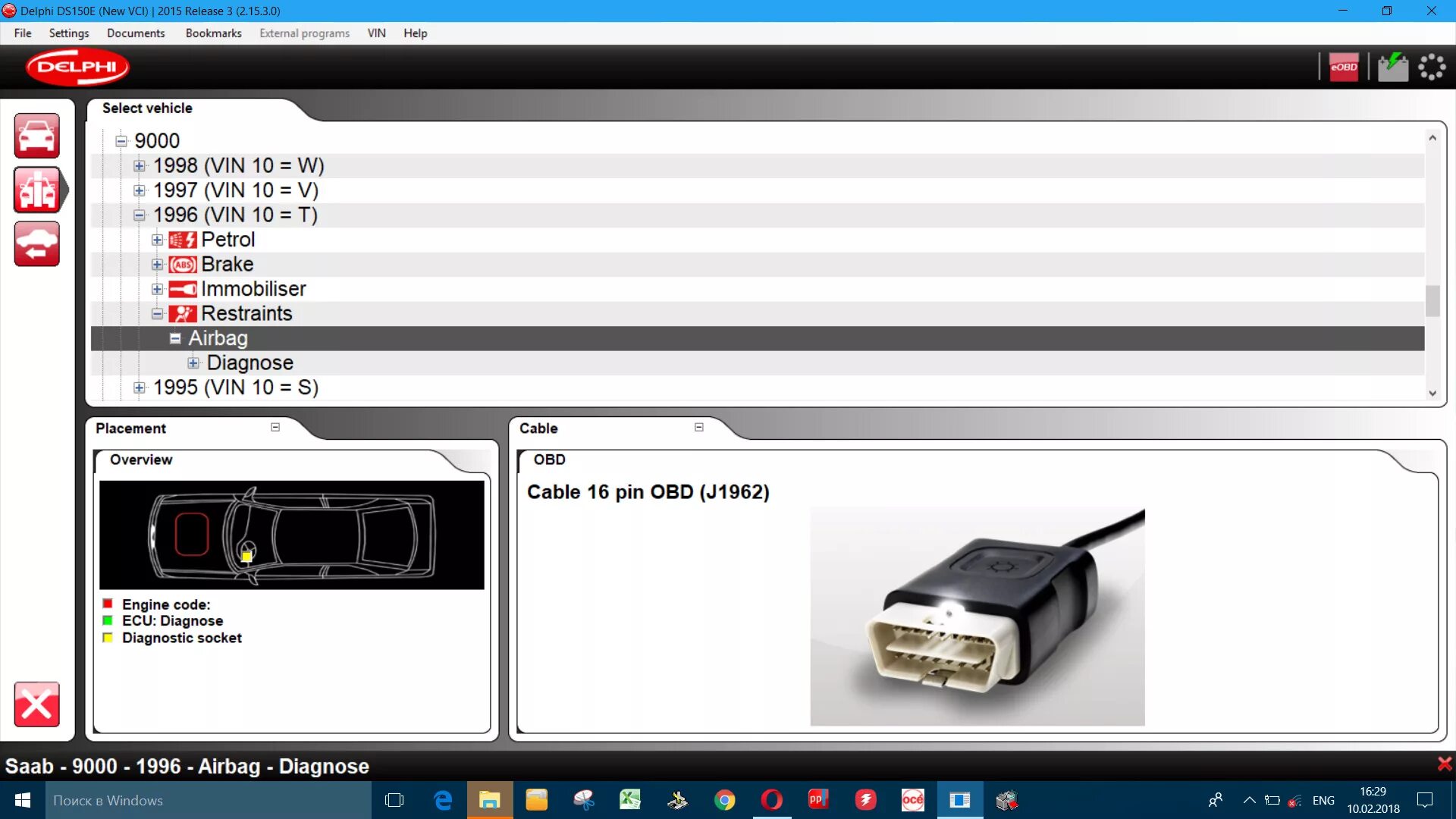Expand the Diagnose node
The image size is (1456, 819).
[x=193, y=363]
